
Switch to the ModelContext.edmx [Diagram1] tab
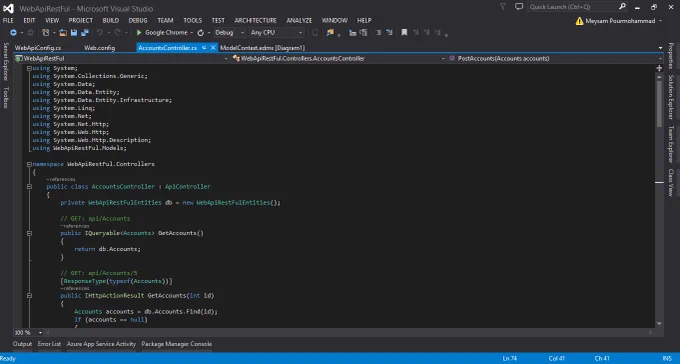(x=262, y=48)
